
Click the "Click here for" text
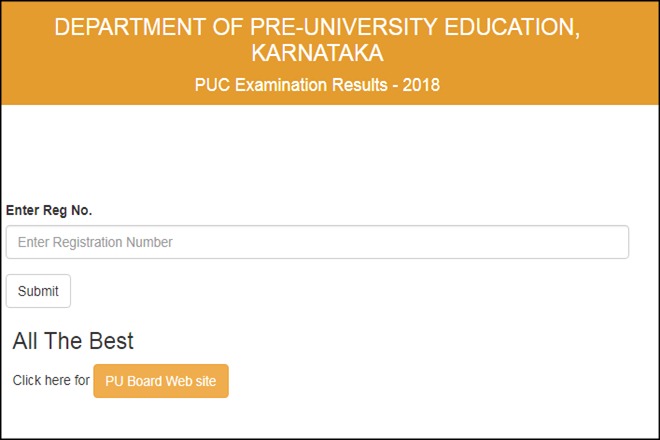point(51,381)
